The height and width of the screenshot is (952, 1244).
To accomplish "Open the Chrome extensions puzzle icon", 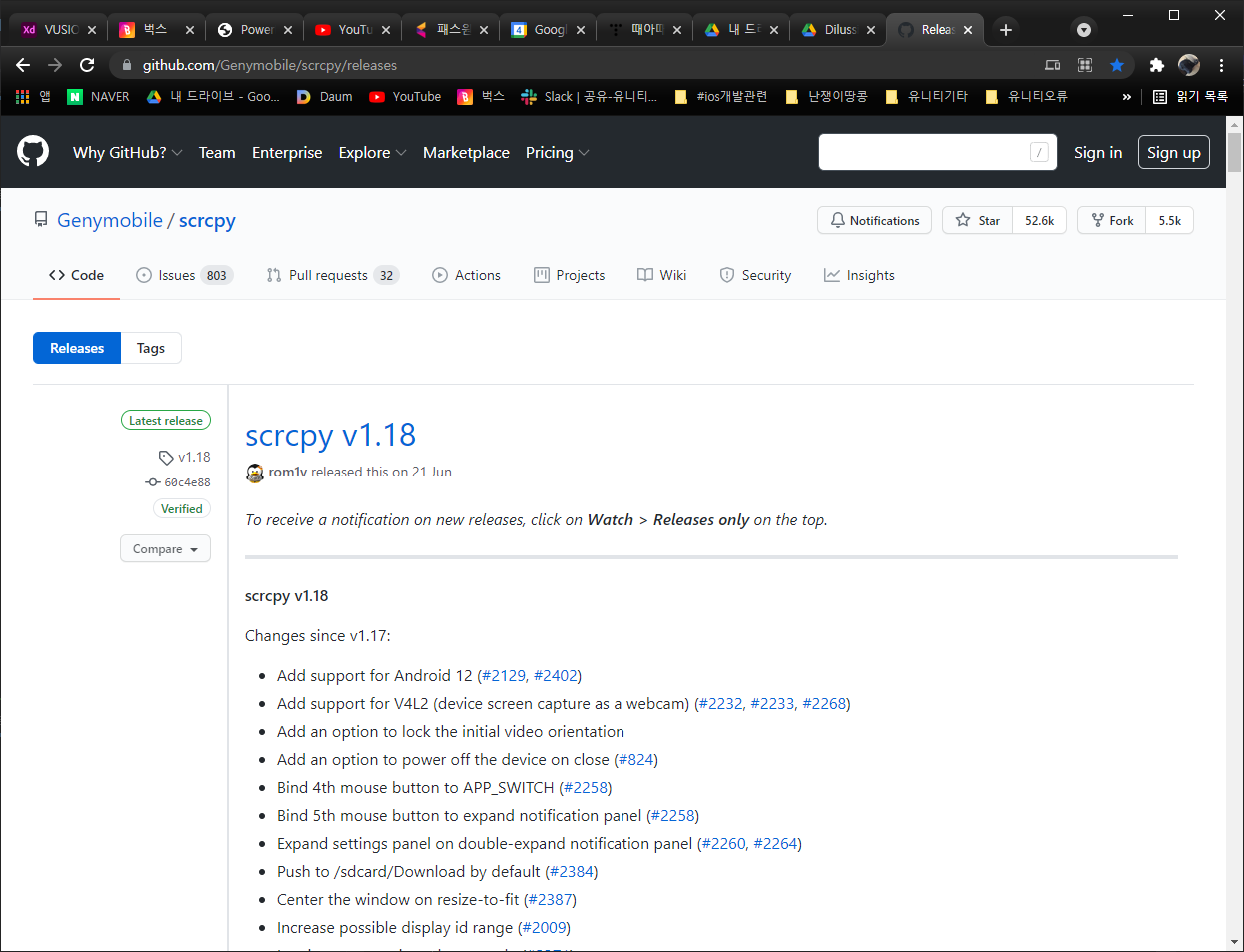I will pos(1156,65).
